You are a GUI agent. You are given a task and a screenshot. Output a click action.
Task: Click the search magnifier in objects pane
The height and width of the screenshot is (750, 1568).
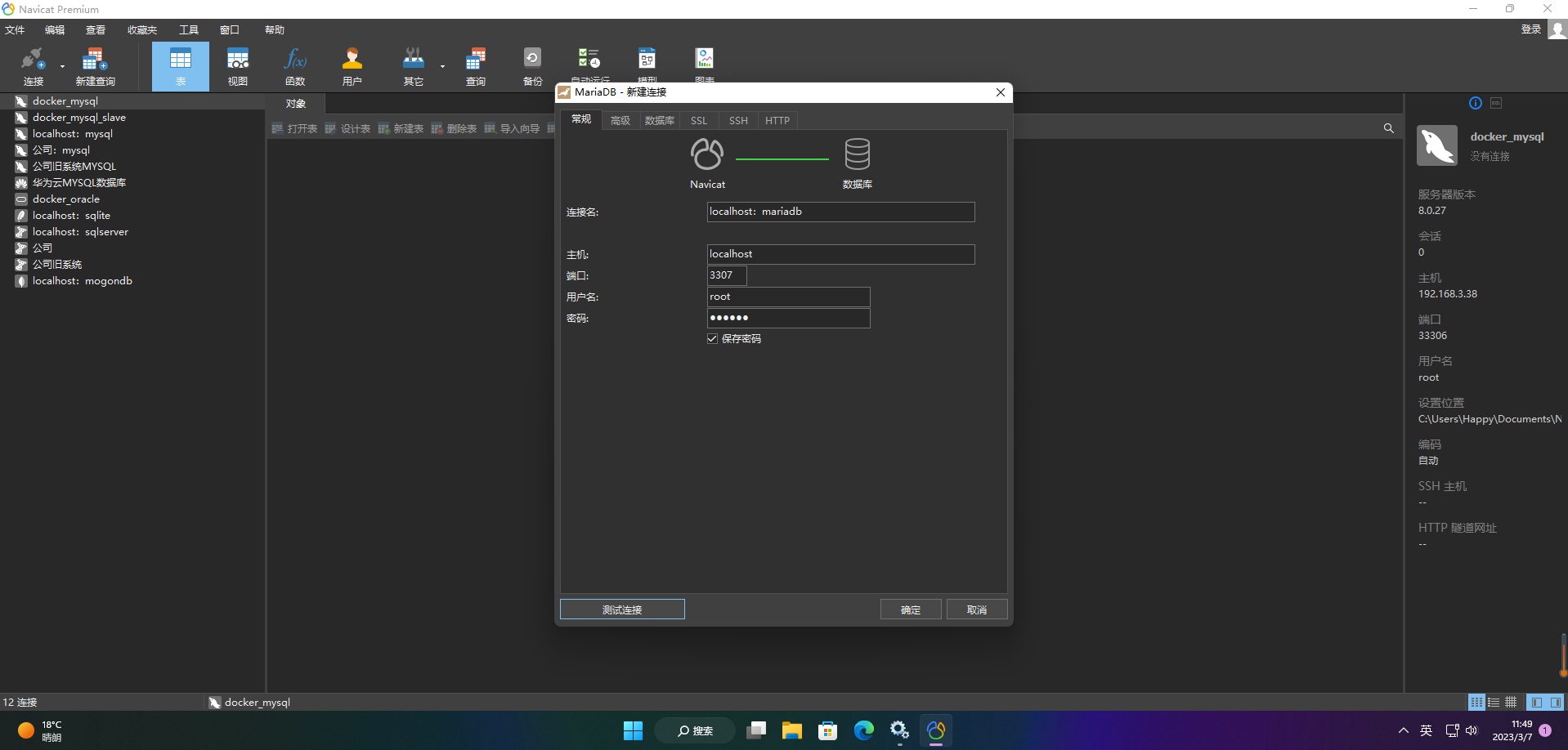[x=1388, y=128]
